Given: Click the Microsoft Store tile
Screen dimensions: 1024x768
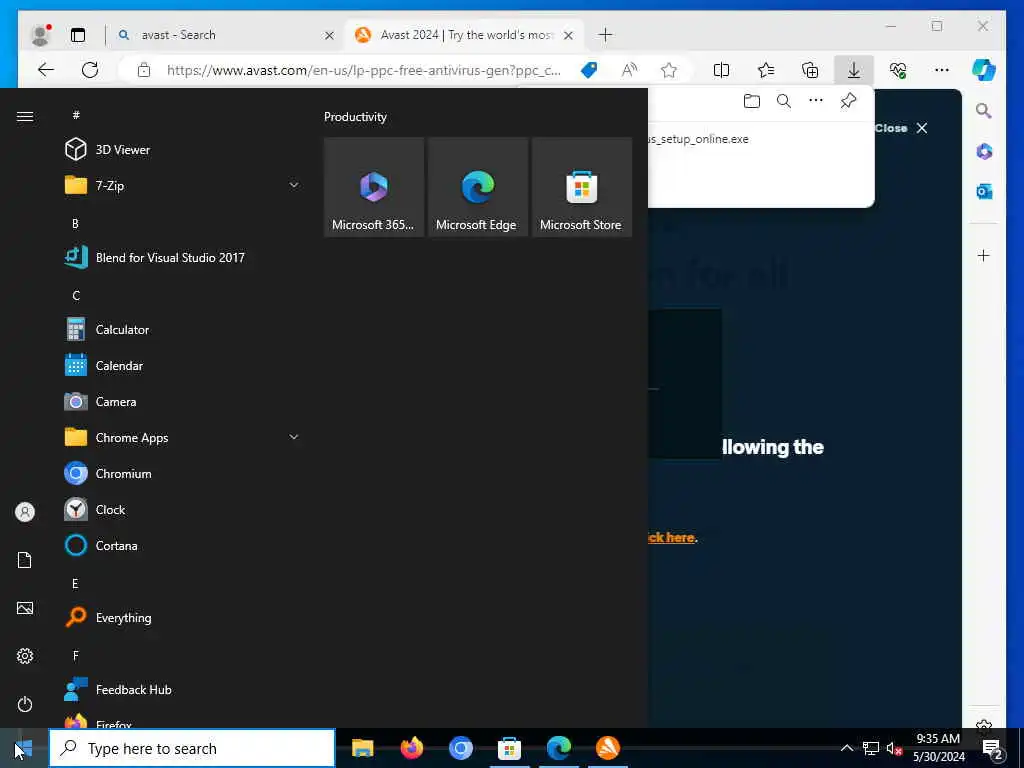Looking at the screenshot, I should [x=581, y=187].
